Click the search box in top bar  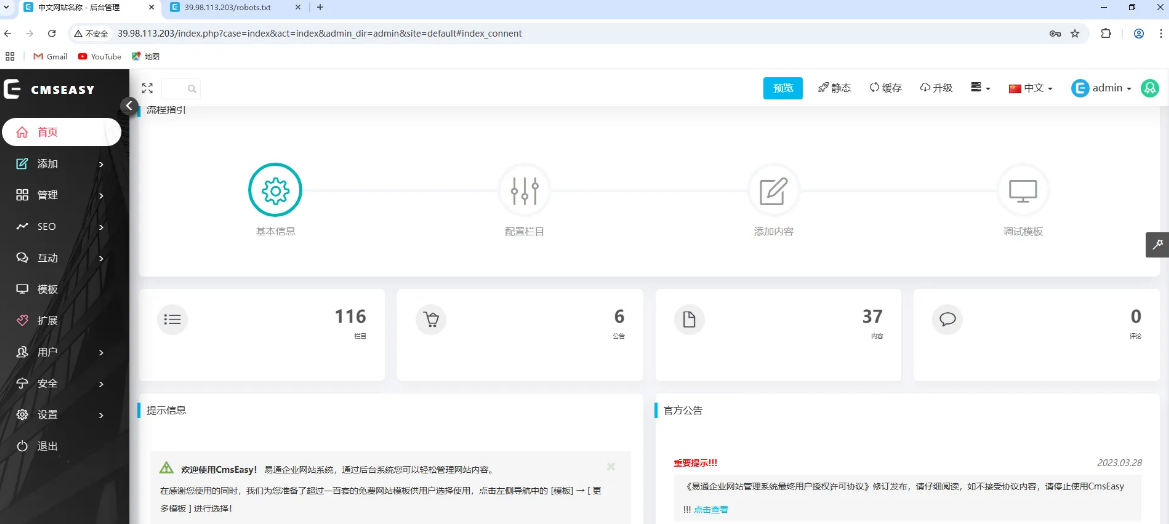coord(181,88)
